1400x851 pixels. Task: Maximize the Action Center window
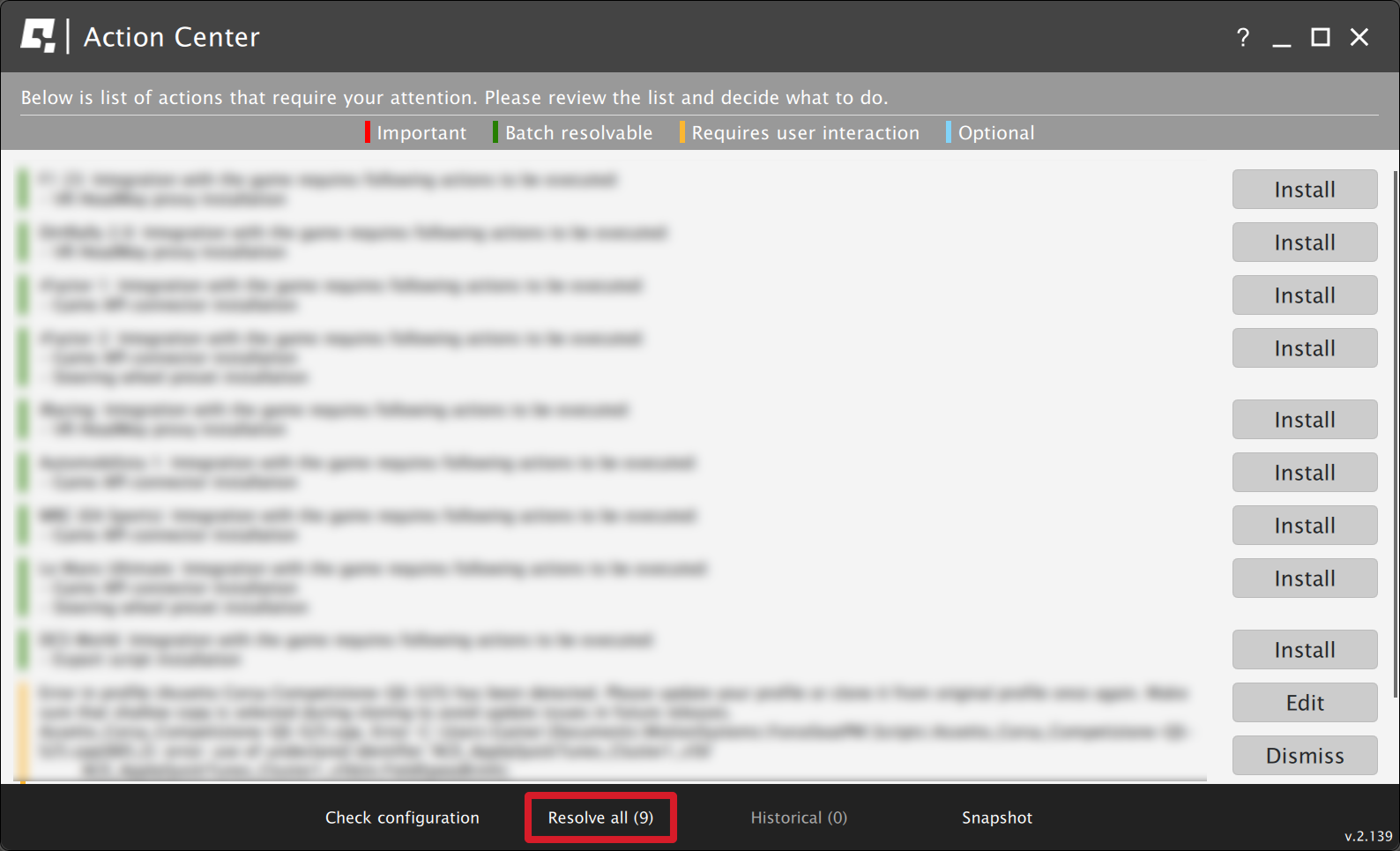[1320, 37]
